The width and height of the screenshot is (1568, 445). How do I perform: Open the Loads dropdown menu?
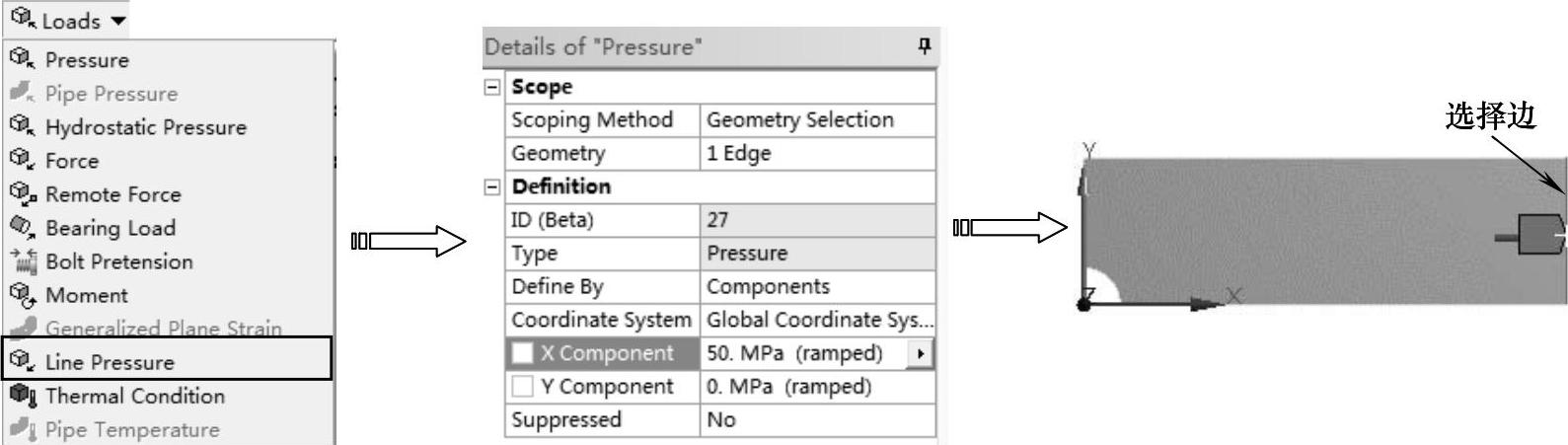[68, 20]
